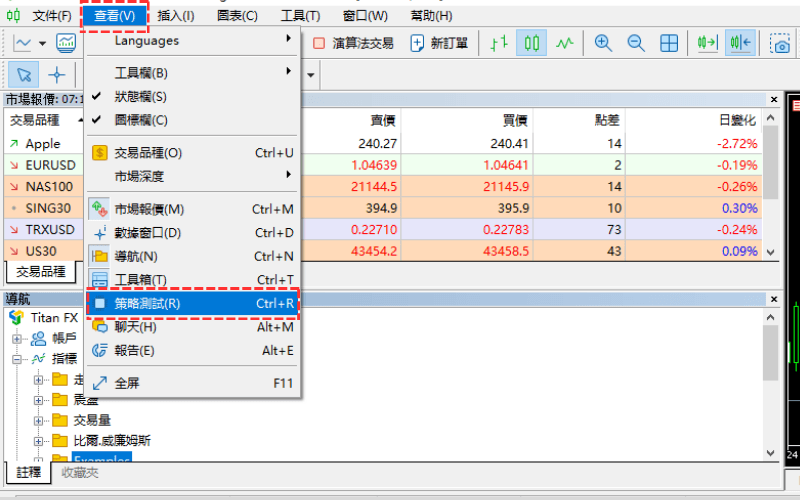Viewport: 800px width, 500px height.
Task: Expand the 工具欄(B) submenu
Action: pyautogui.click(x=192, y=72)
